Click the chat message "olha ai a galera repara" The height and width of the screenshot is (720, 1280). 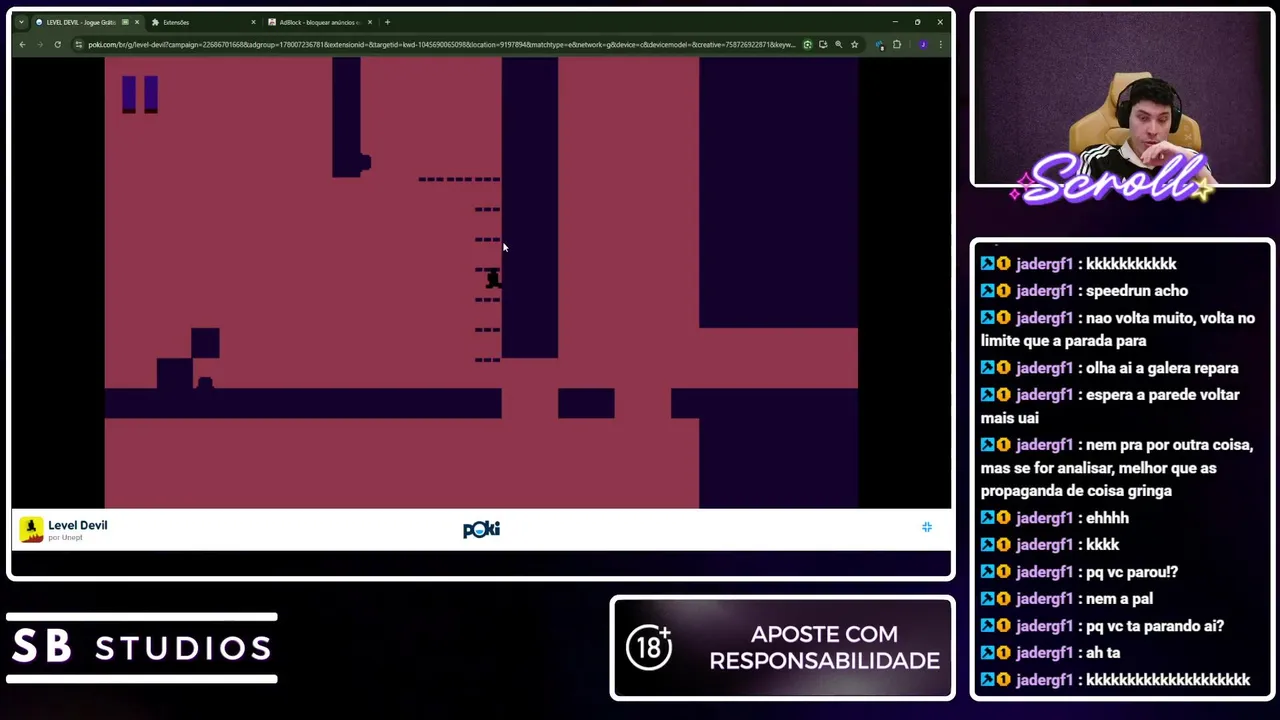click(1162, 368)
